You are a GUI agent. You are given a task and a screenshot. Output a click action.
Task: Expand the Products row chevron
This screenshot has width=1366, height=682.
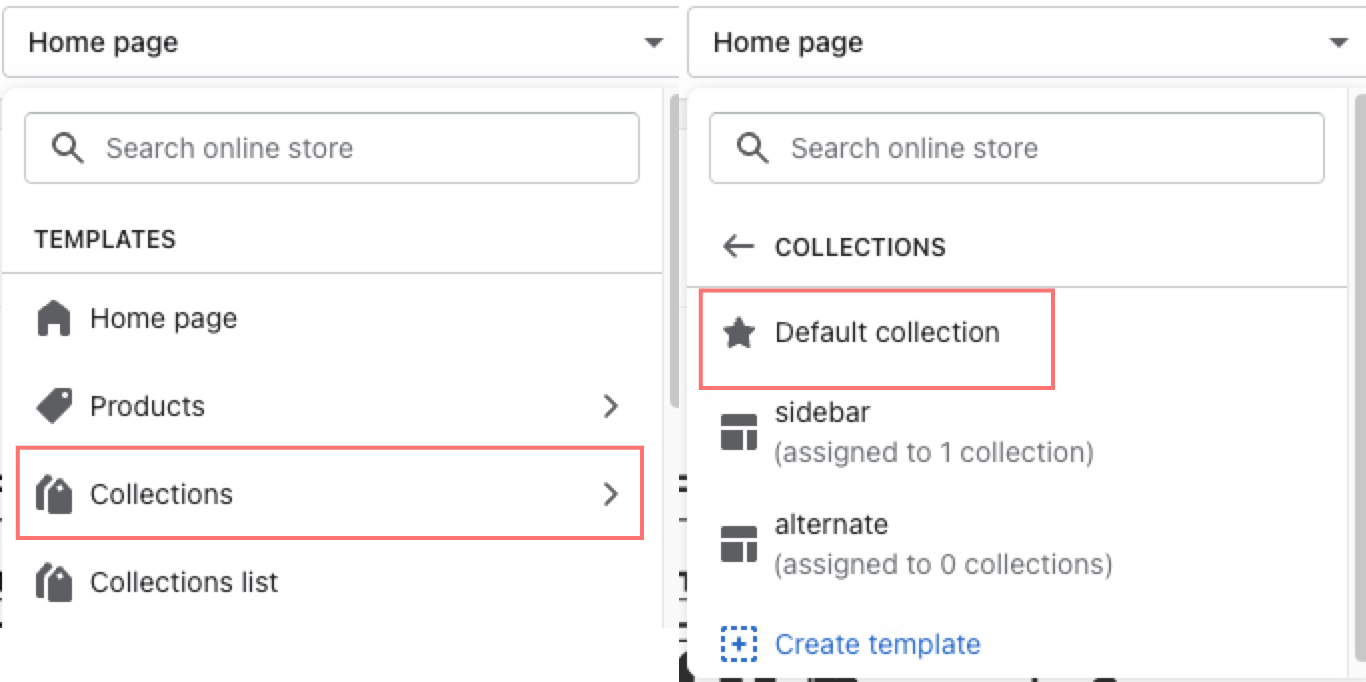611,406
